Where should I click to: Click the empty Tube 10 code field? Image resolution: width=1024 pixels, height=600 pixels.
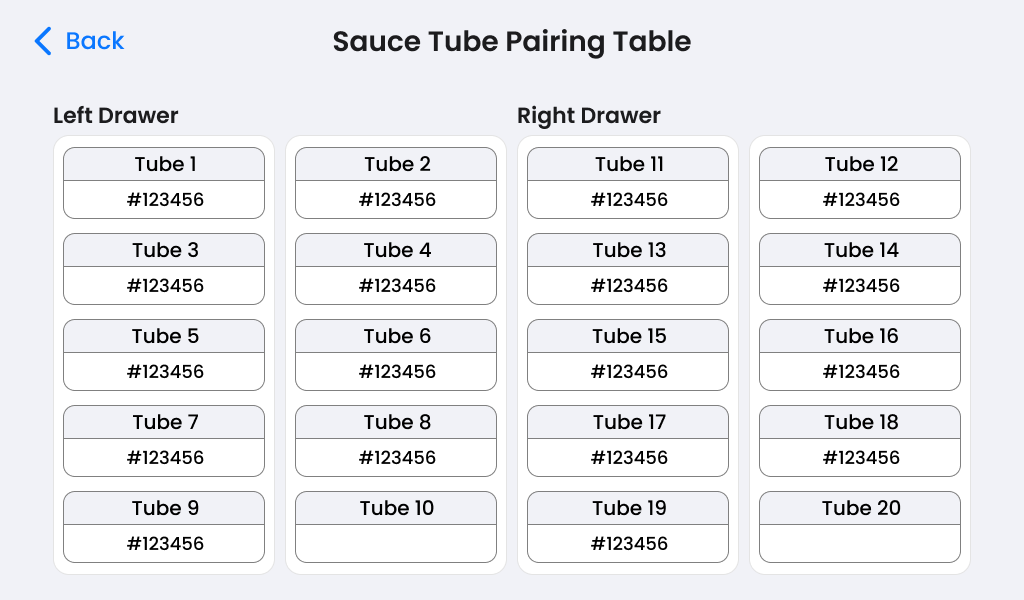pos(396,544)
